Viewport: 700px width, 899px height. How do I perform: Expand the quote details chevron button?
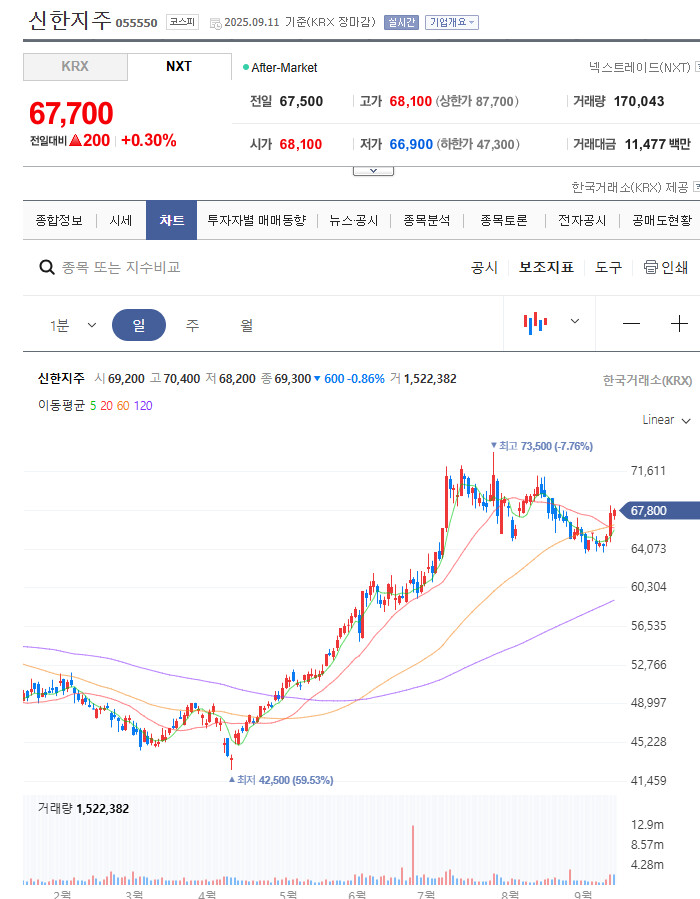coord(373,171)
